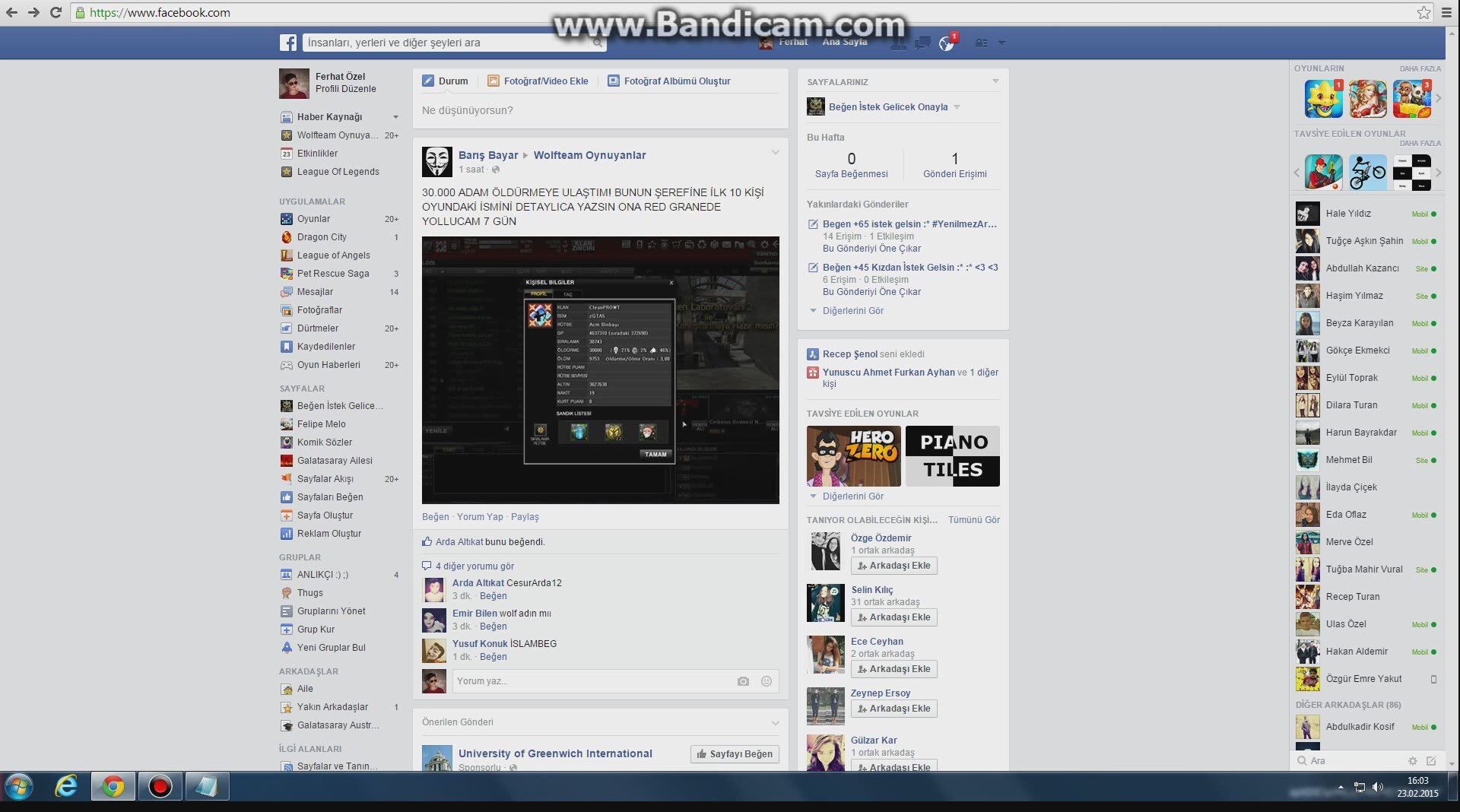Open the messages icon in top bar
This screenshot has width=1460, height=812.
pyautogui.click(x=922, y=43)
